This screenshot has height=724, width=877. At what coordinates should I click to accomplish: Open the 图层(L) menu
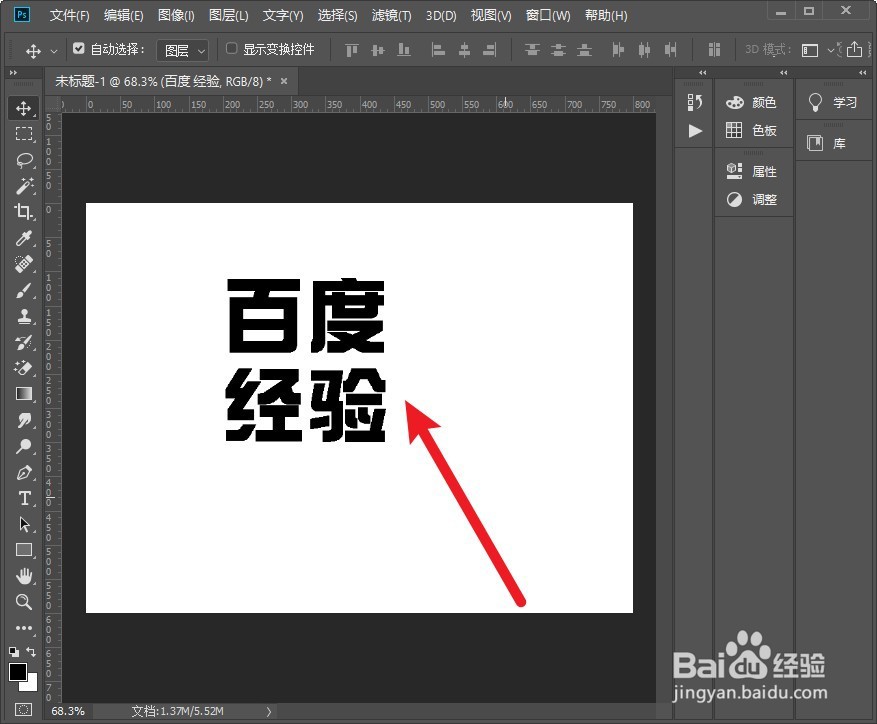click(x=229, y=15)
